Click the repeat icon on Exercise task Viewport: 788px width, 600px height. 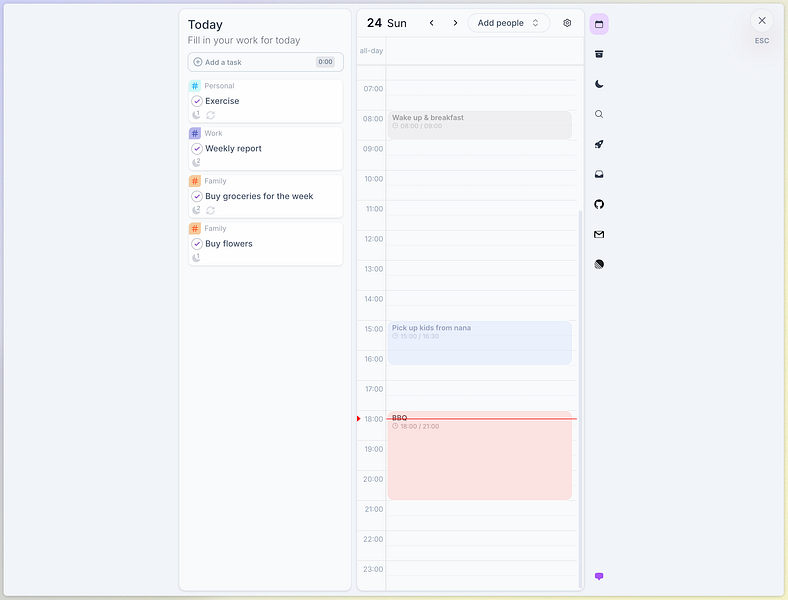click(211, 115)
